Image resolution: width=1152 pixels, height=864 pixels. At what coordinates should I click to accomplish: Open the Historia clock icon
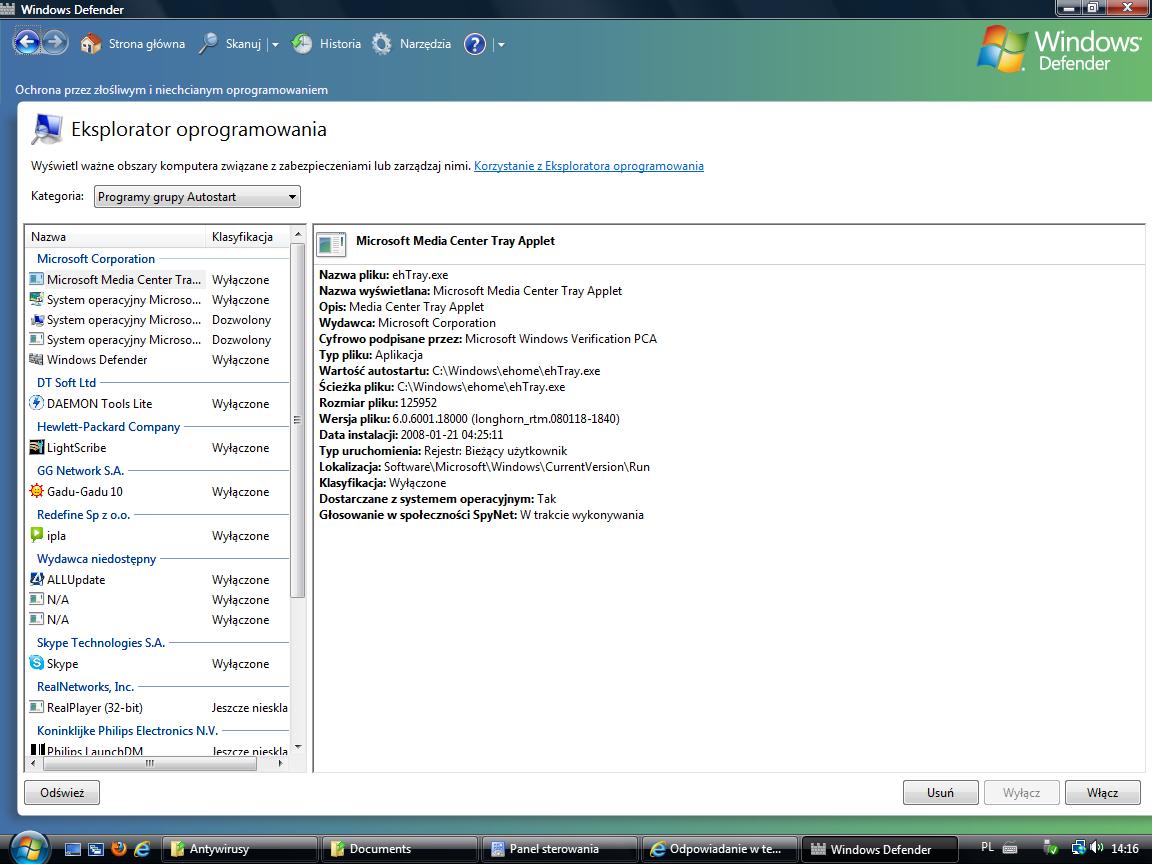click(x=302, y=44)
